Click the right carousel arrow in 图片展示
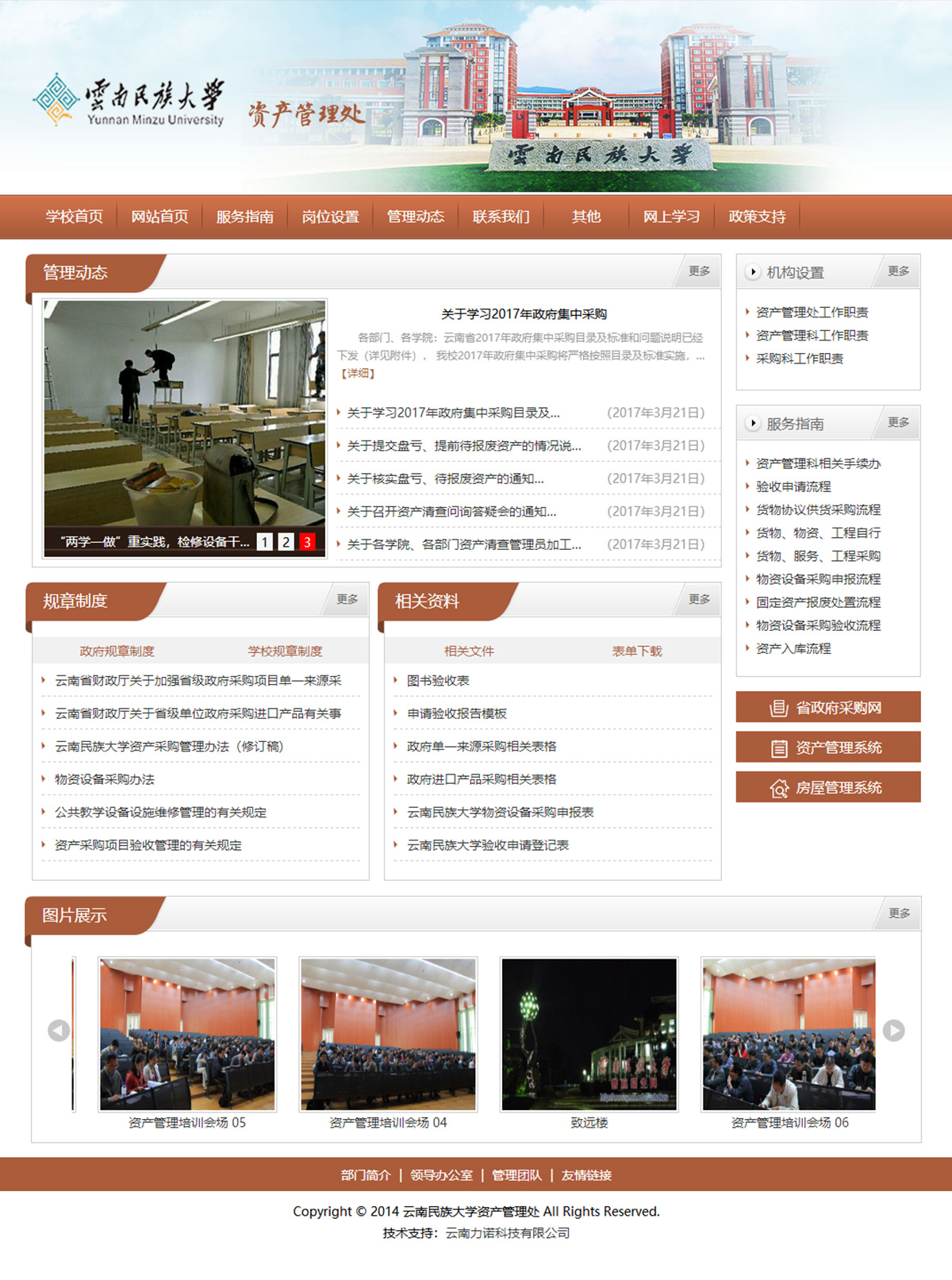The image size is (952, 1280). (893, 1030)
